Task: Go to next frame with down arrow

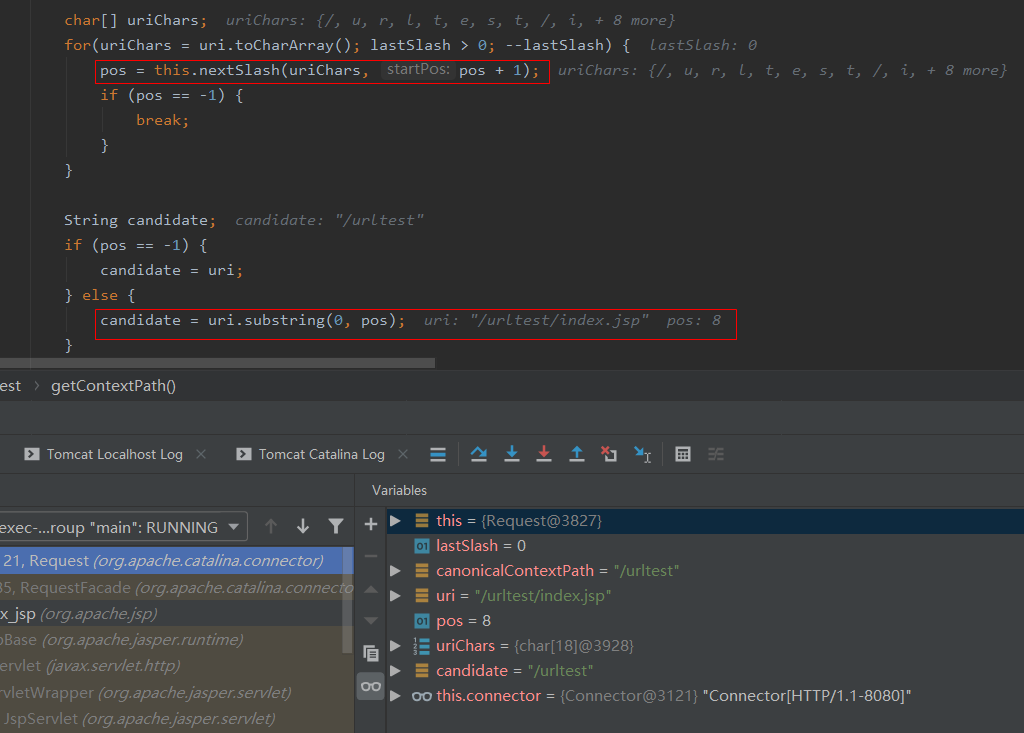Action: point(303,526)
